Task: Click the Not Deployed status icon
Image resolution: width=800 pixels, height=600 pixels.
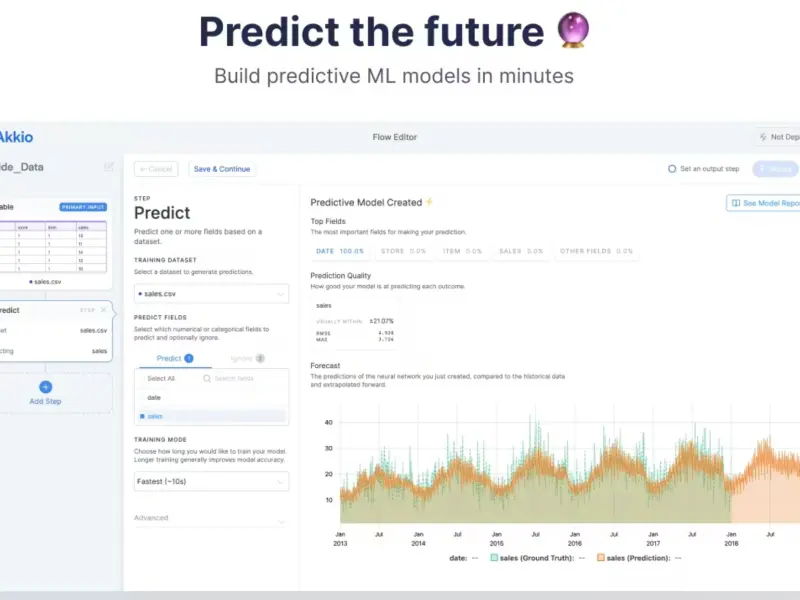Action: (763, 137)
